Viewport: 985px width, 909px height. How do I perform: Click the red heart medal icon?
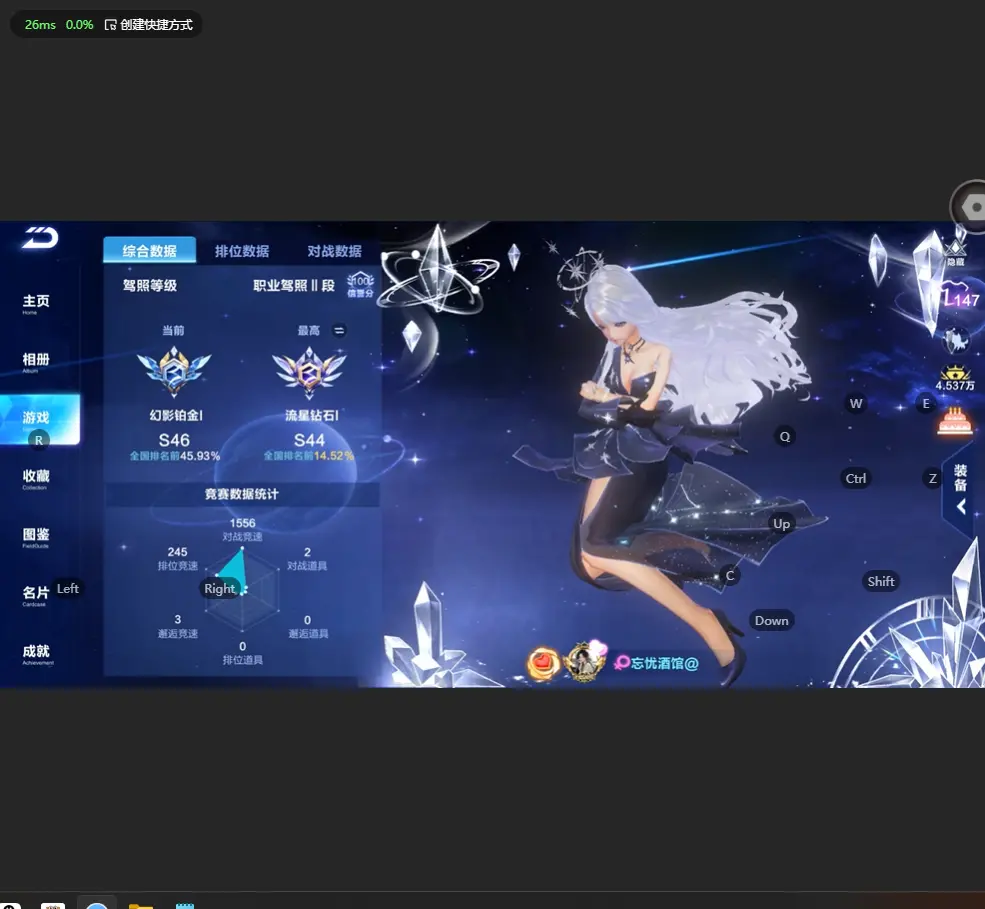coord(543,663)
